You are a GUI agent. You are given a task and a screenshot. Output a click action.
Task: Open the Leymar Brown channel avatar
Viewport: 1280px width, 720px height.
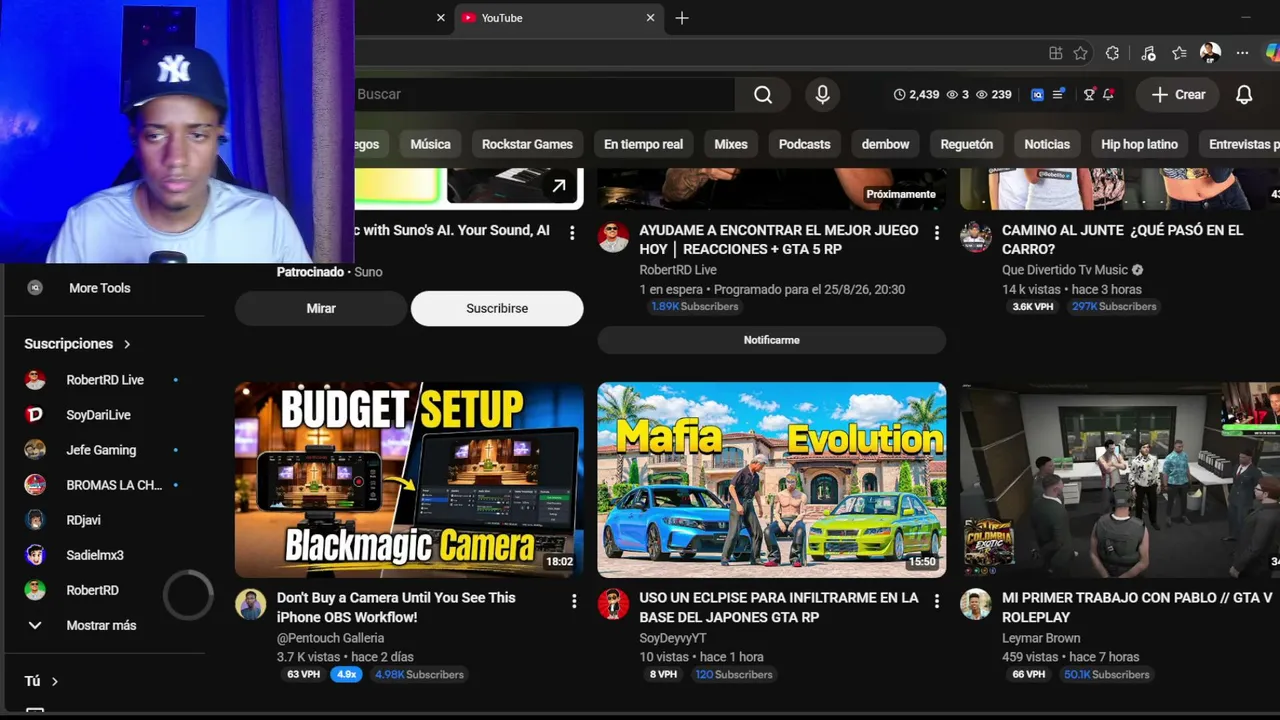coord(976,604)
